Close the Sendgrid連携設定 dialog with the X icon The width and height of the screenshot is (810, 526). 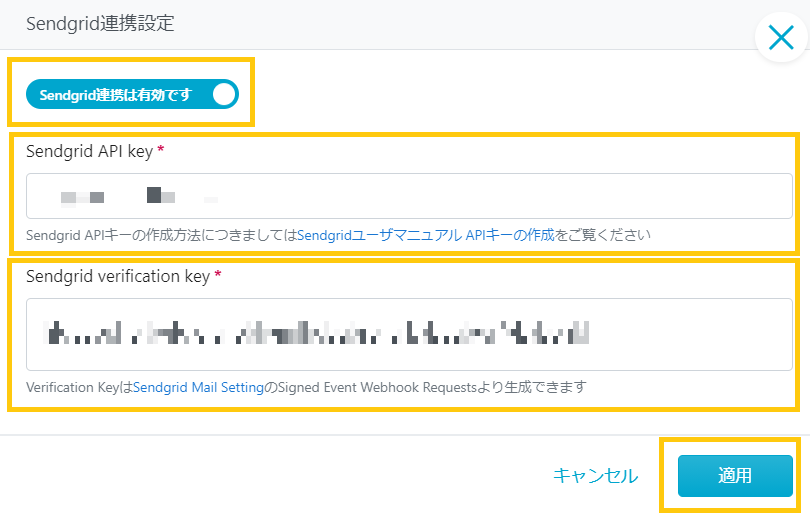point(781,38)
